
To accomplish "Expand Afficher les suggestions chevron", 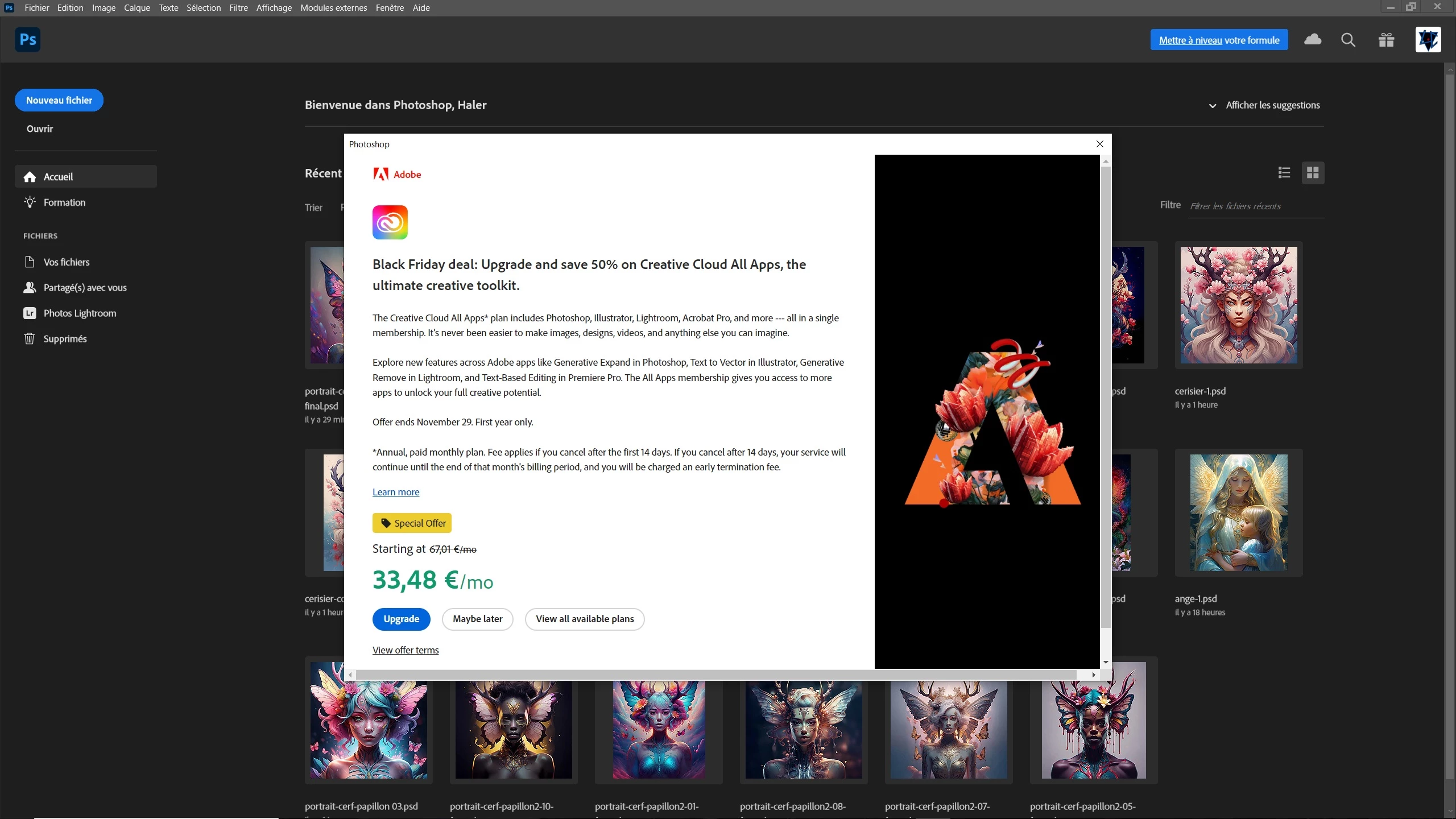I will point(1212,106).
